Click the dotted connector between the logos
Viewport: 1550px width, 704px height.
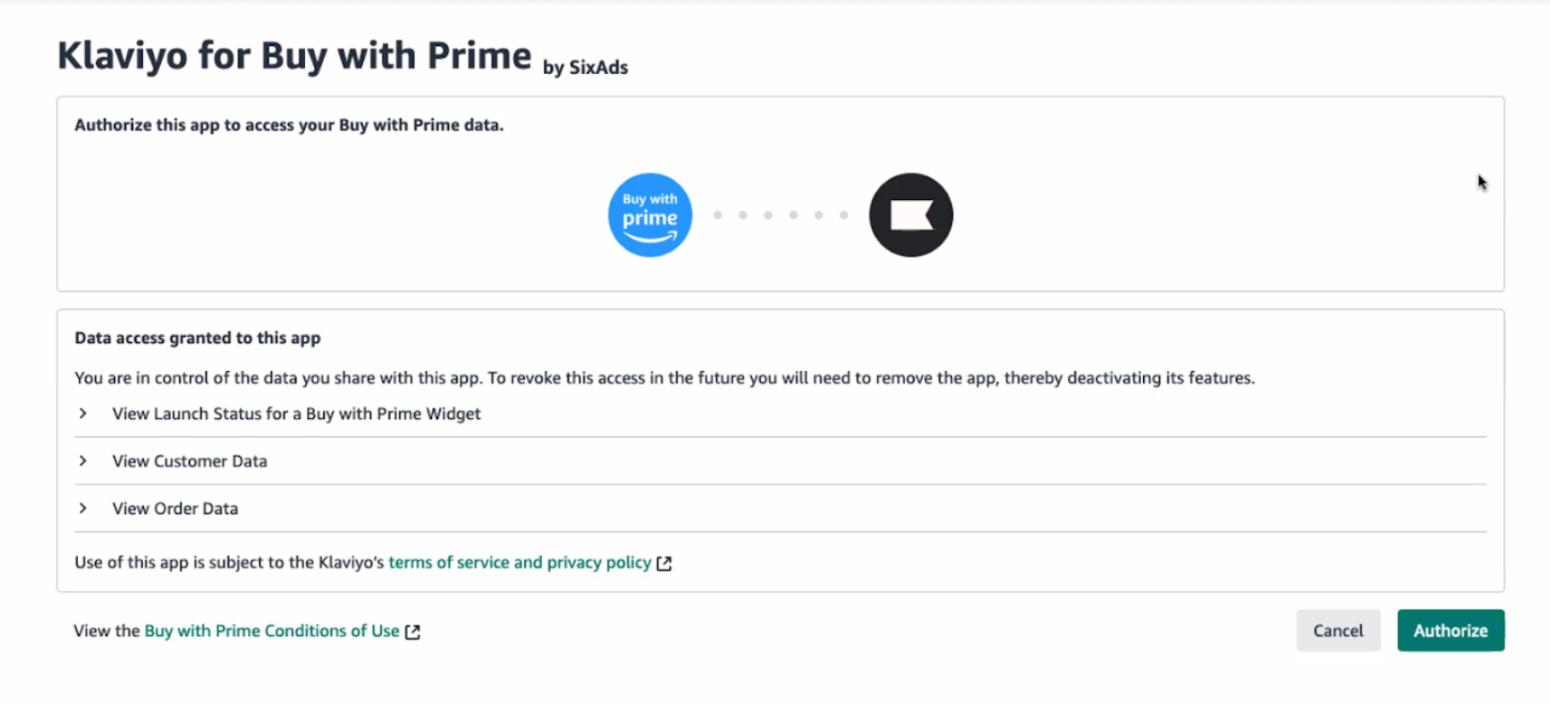pos(780,215)
